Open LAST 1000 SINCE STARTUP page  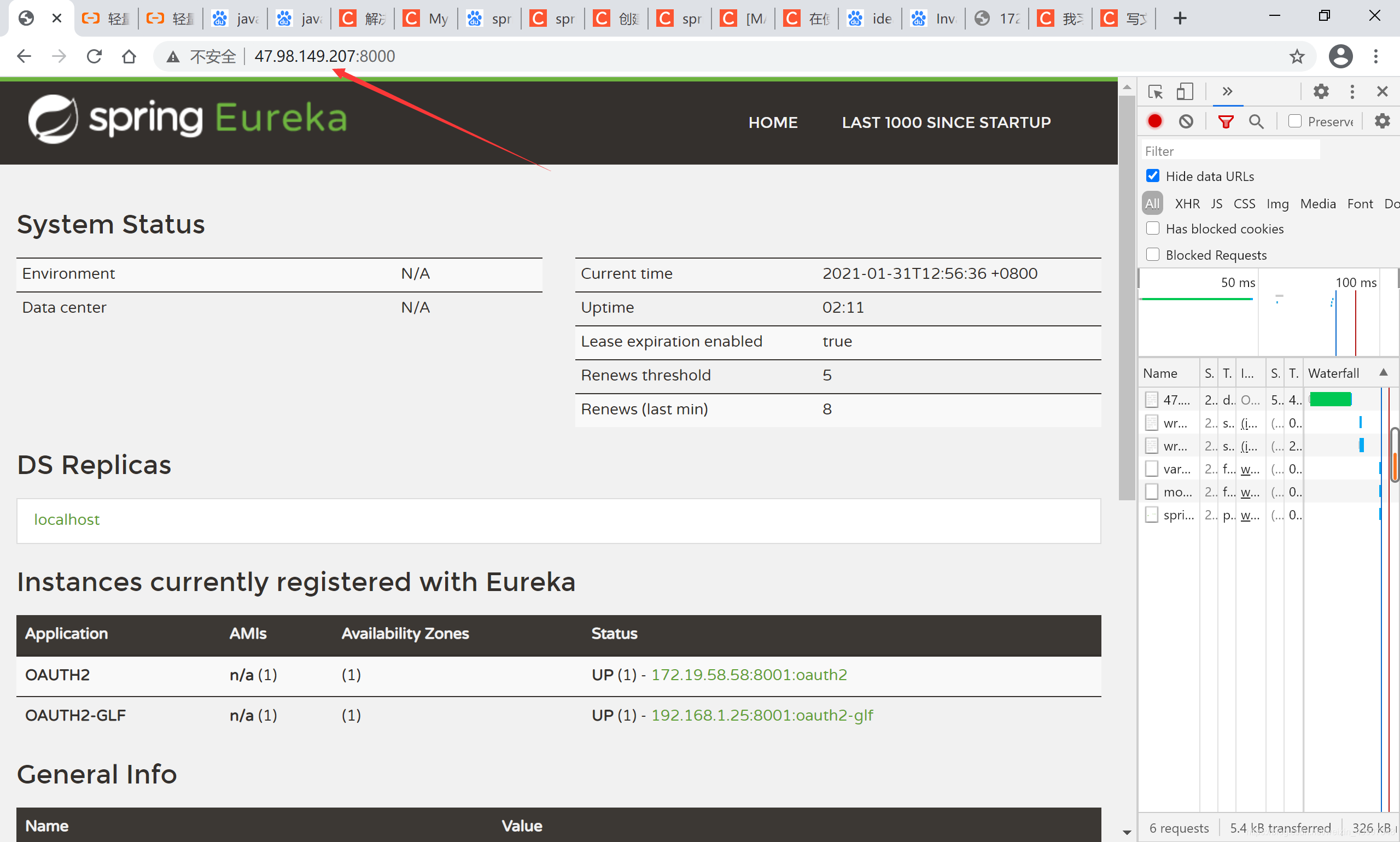pyautogui.click(x=946, y=122)
